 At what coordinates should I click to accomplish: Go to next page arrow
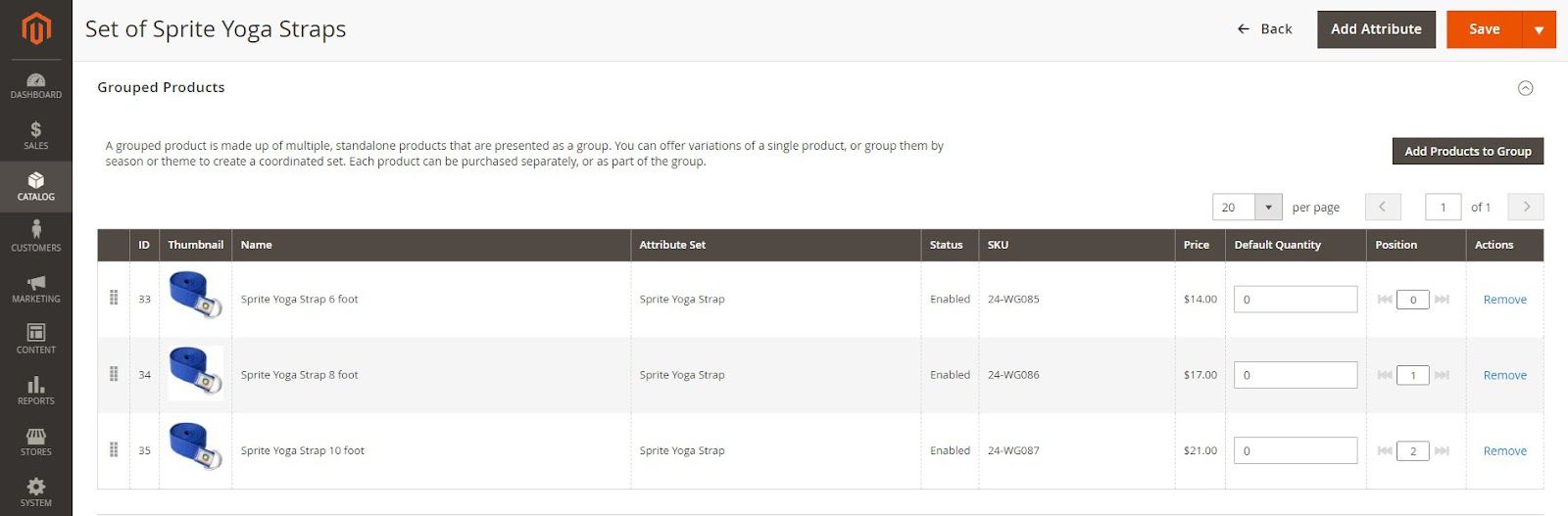coord(1526,207)
